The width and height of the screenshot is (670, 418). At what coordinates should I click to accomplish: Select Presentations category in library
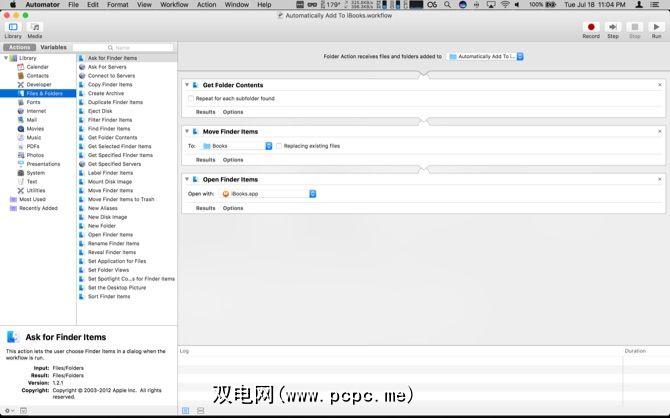(43, 164)
